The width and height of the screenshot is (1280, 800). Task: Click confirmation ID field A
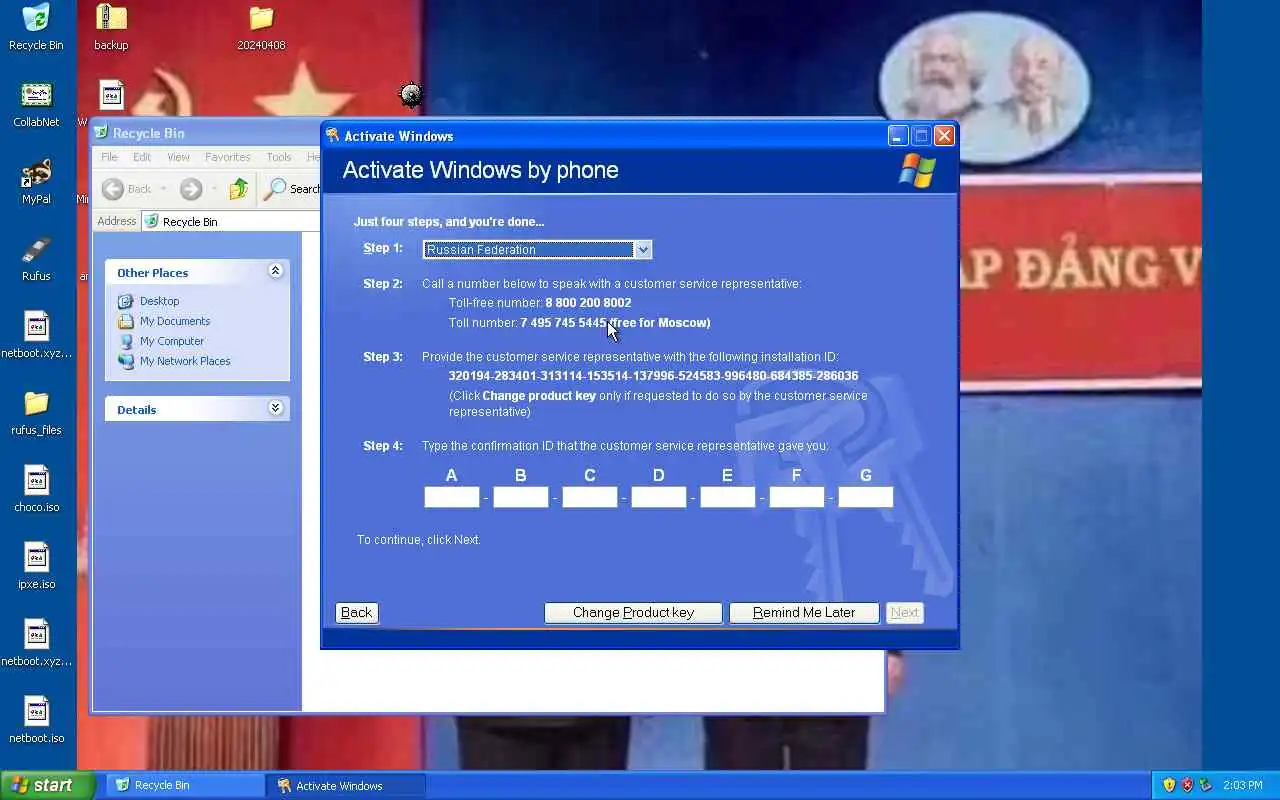(x=452, y=497)
